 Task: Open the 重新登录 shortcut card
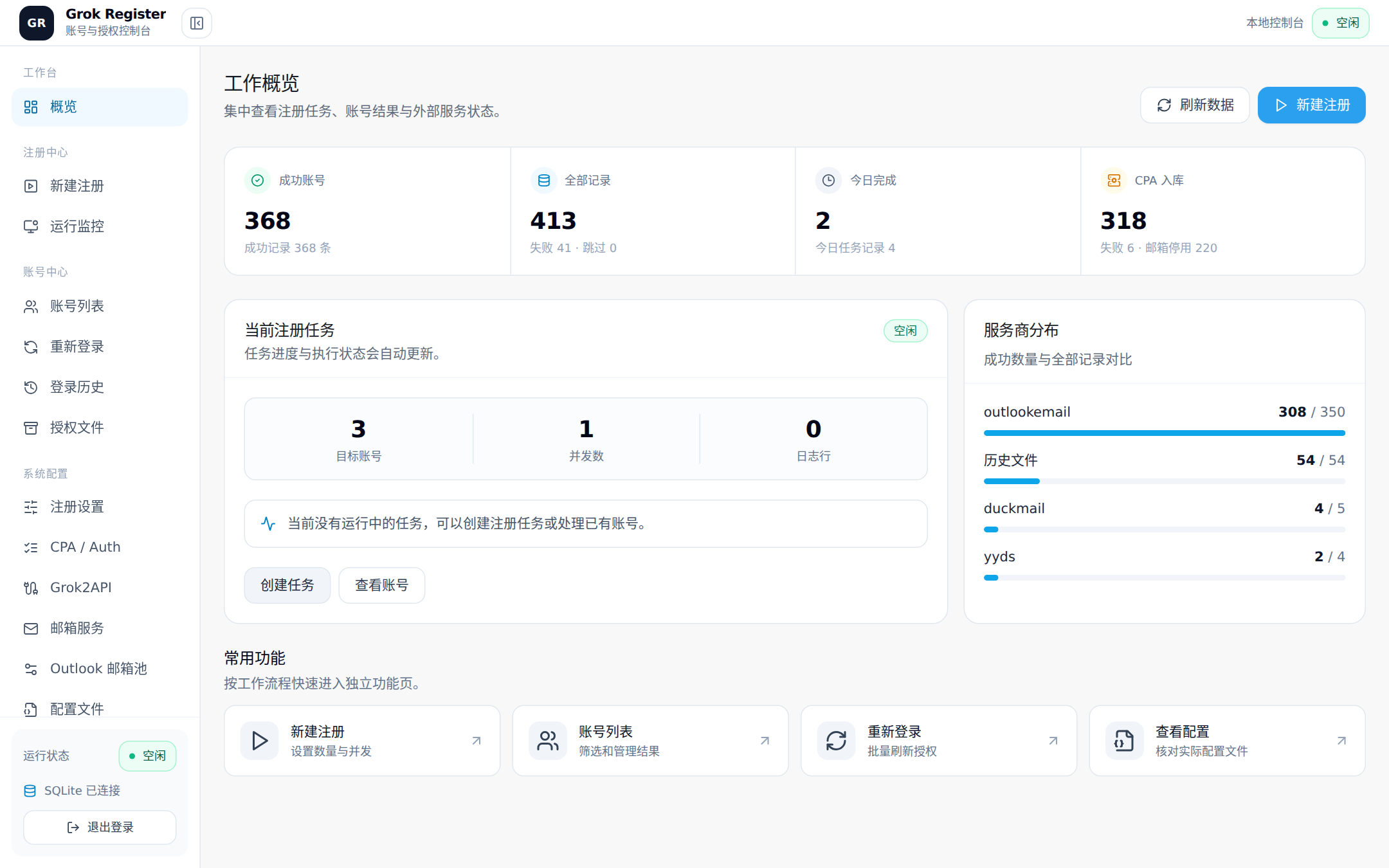pyautogui.click(x=939, y=741)
